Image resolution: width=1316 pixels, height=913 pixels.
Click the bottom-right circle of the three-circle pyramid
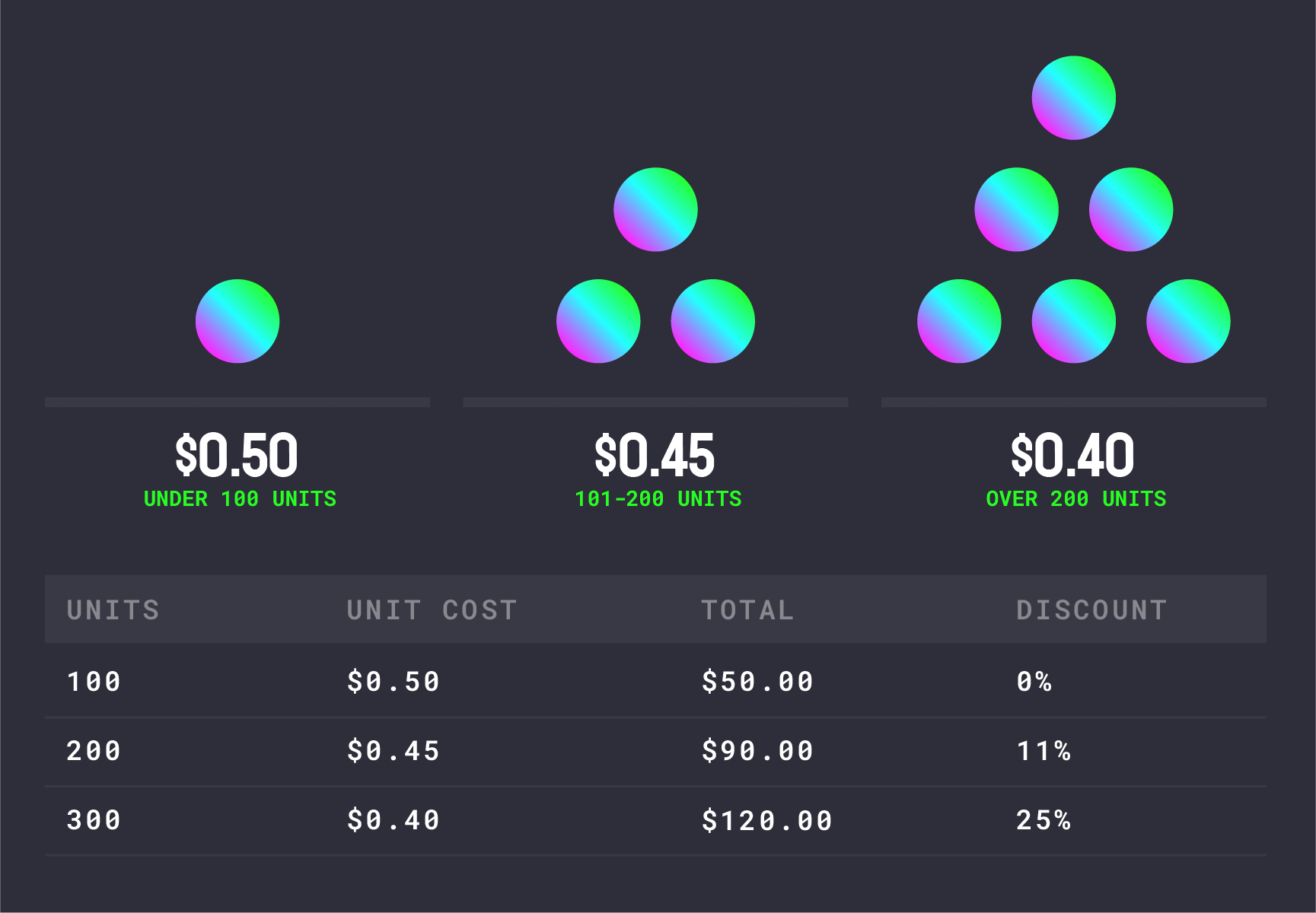point(712,321)
